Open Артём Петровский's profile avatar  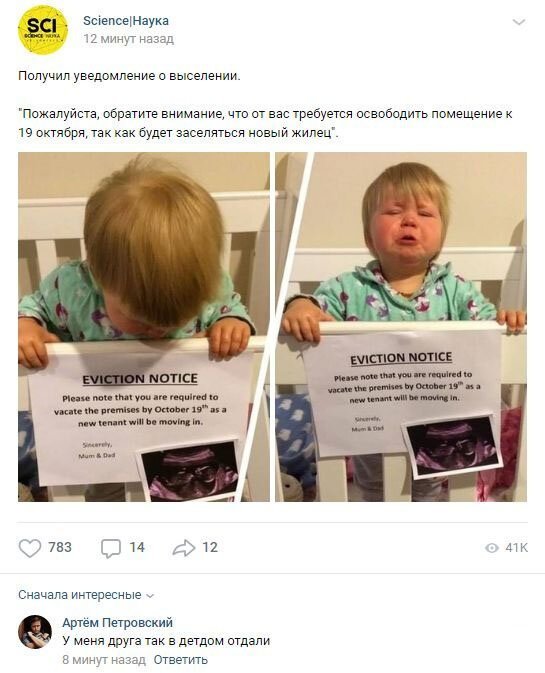coord(35,632)
